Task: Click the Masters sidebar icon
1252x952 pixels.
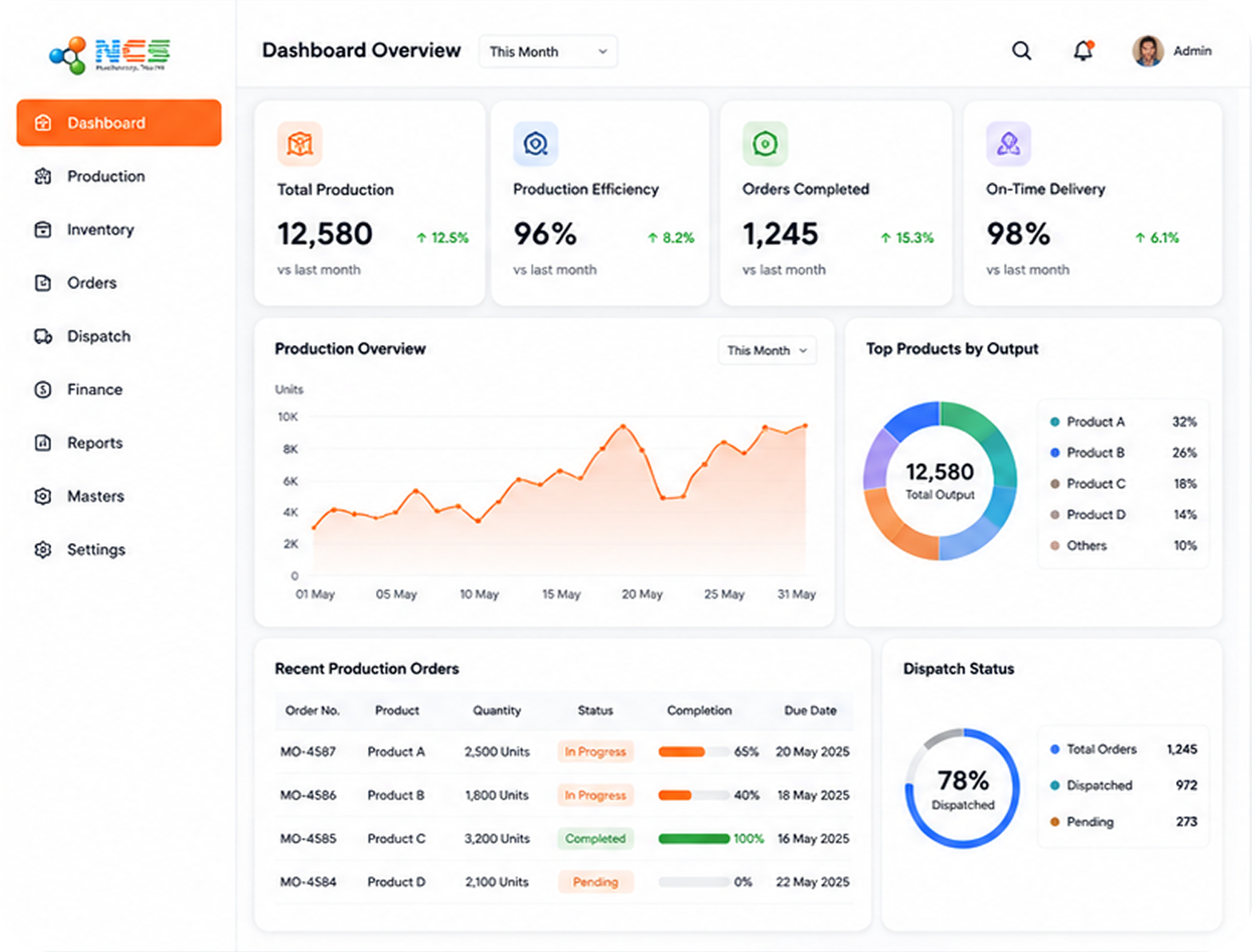Action: [43, 496]
